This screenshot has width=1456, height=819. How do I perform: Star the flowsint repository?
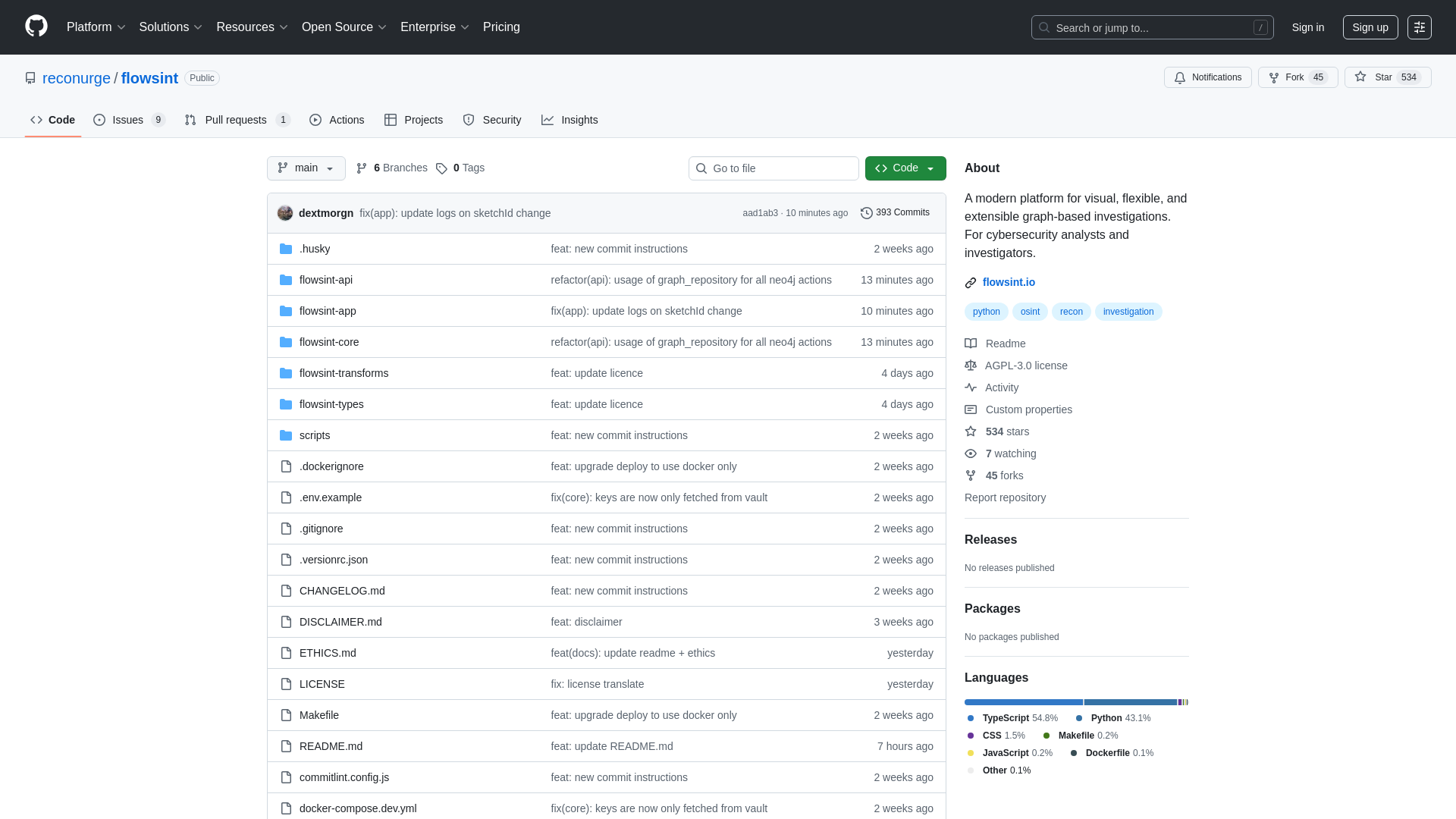point(1387,77)
